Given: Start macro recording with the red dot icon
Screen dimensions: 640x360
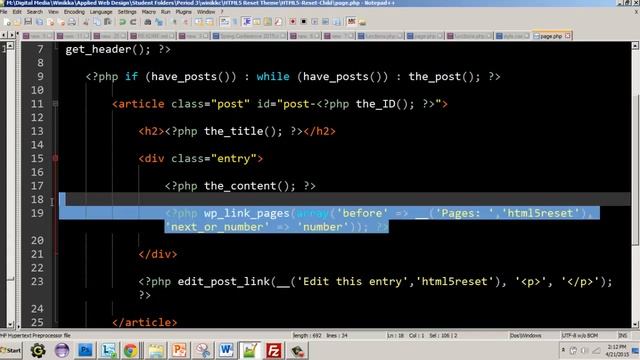Looking at the screenshot, I should 292,22.
